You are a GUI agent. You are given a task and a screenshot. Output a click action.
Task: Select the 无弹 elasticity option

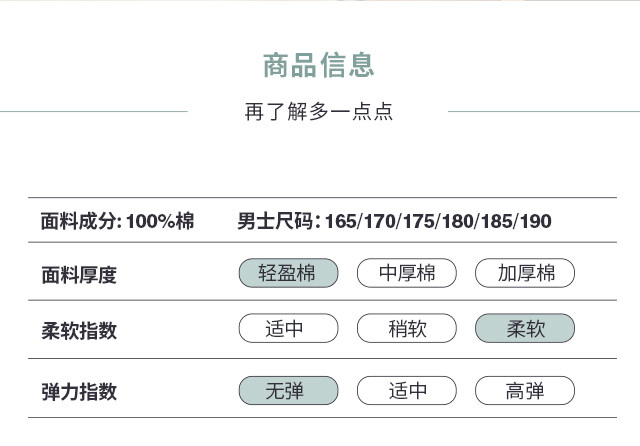(288, 391)
